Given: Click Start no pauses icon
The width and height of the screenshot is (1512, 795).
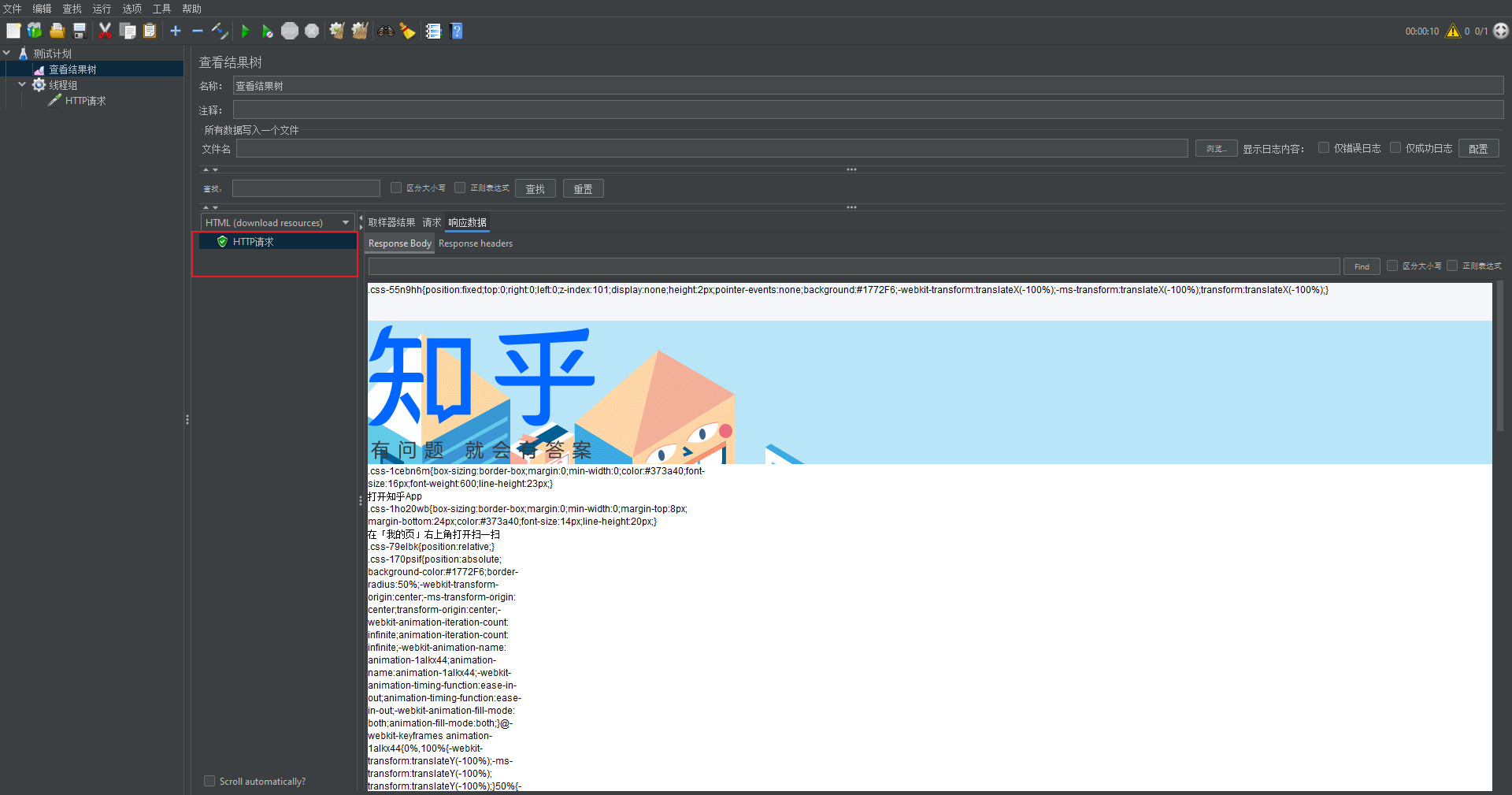Looking at the screenshot, I should 268,31.
